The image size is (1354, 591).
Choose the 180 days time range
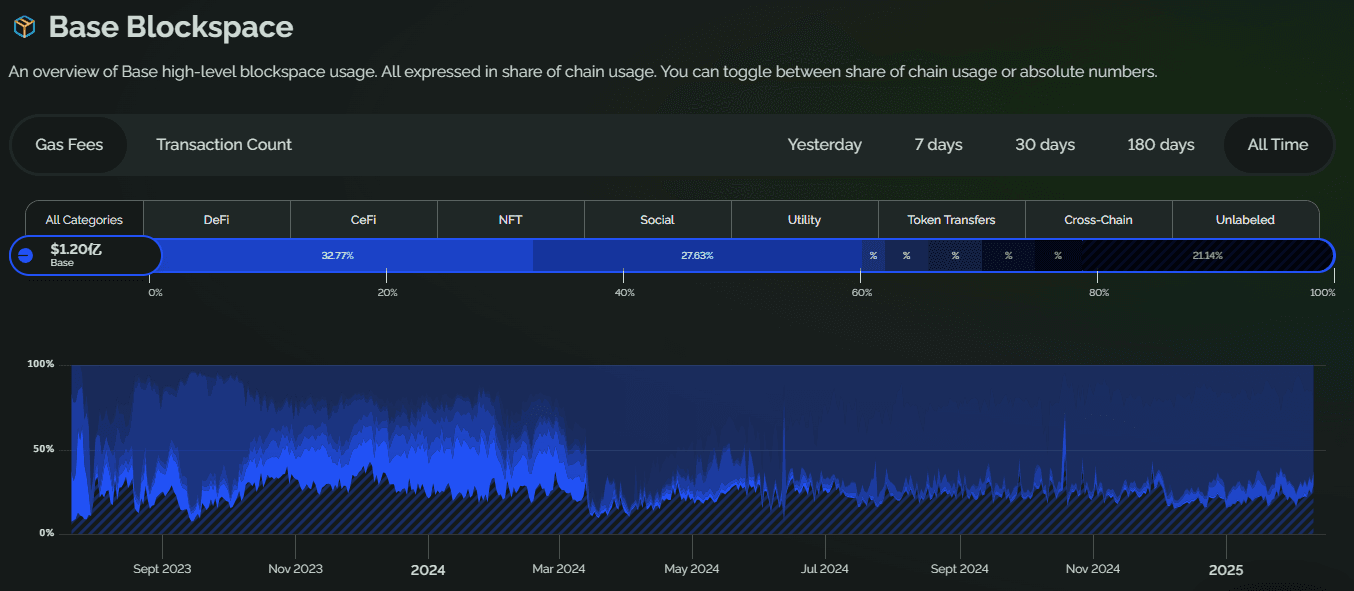coord(1160,145)
